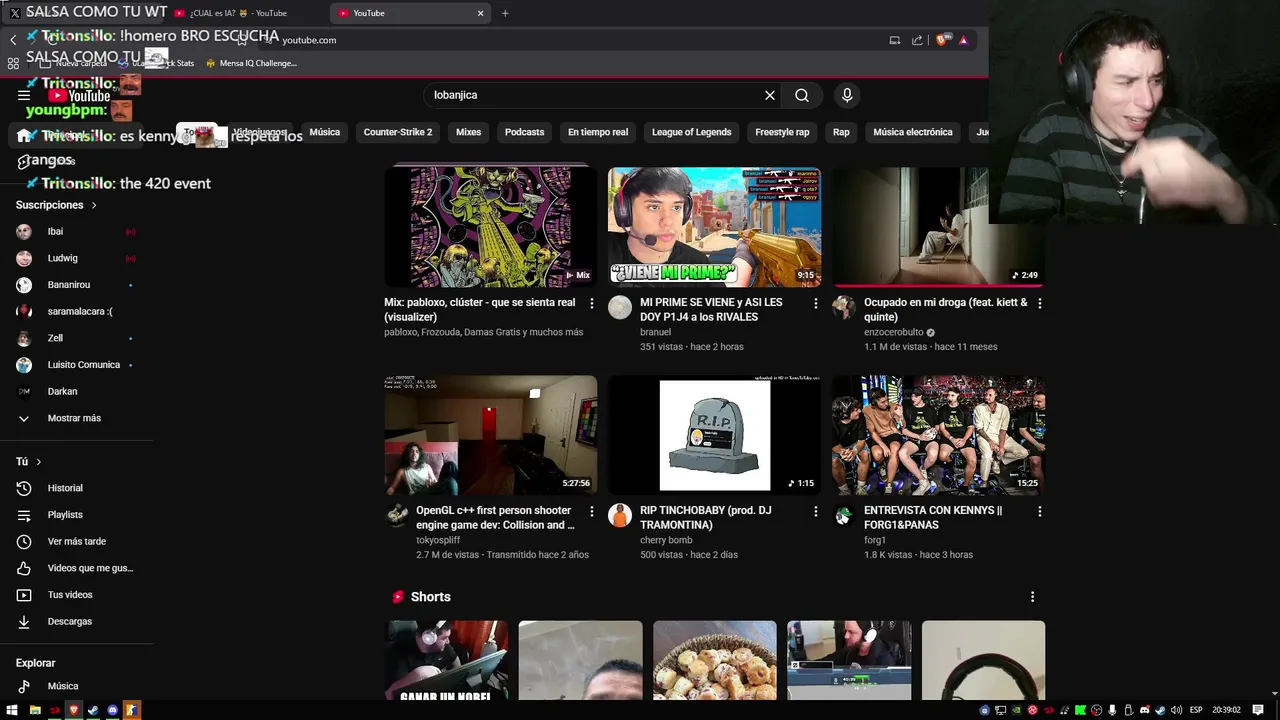Open Descargas in the sidebar
The height and width of the screenshot is (720, 1280).
pos(78,621)
